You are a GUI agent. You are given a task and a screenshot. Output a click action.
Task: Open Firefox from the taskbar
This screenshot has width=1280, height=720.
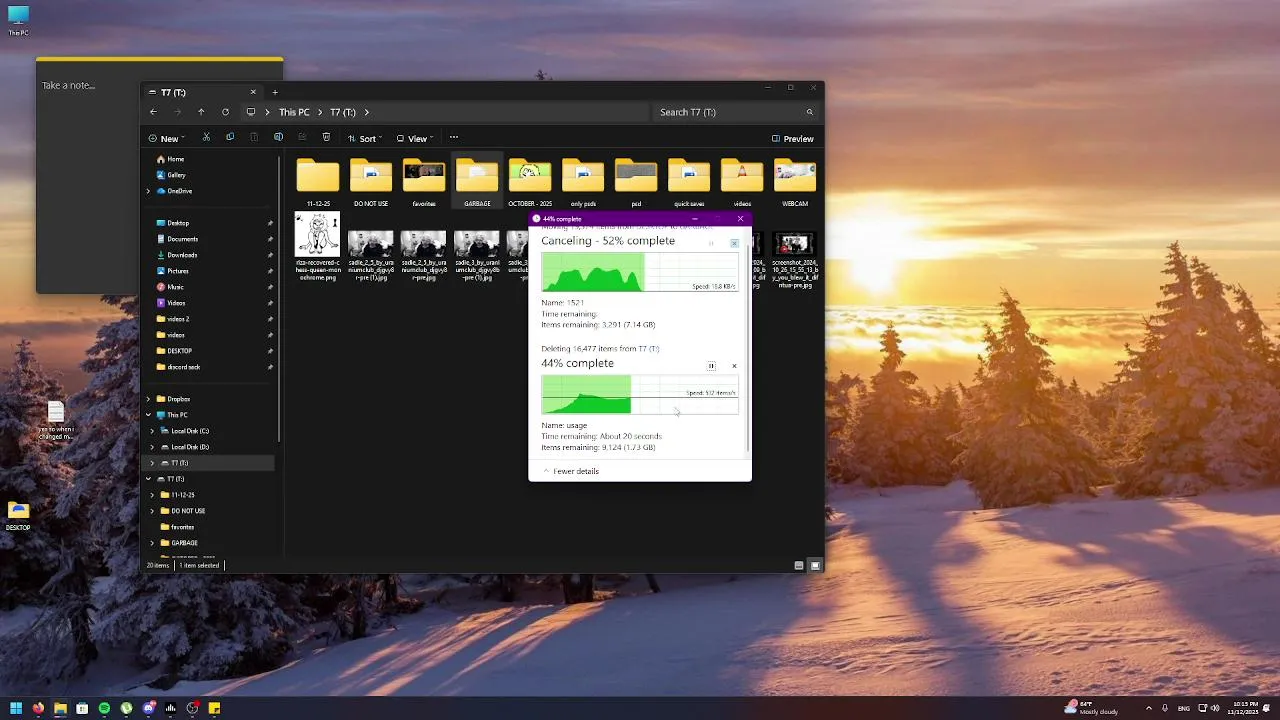pos(38,708)
